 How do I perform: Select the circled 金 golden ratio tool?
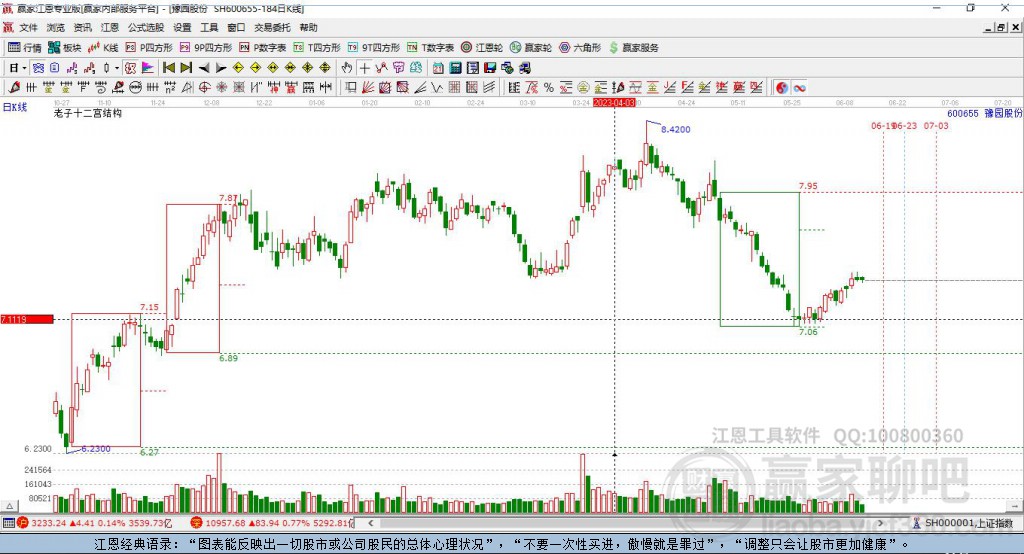click(x=583, y=88)
